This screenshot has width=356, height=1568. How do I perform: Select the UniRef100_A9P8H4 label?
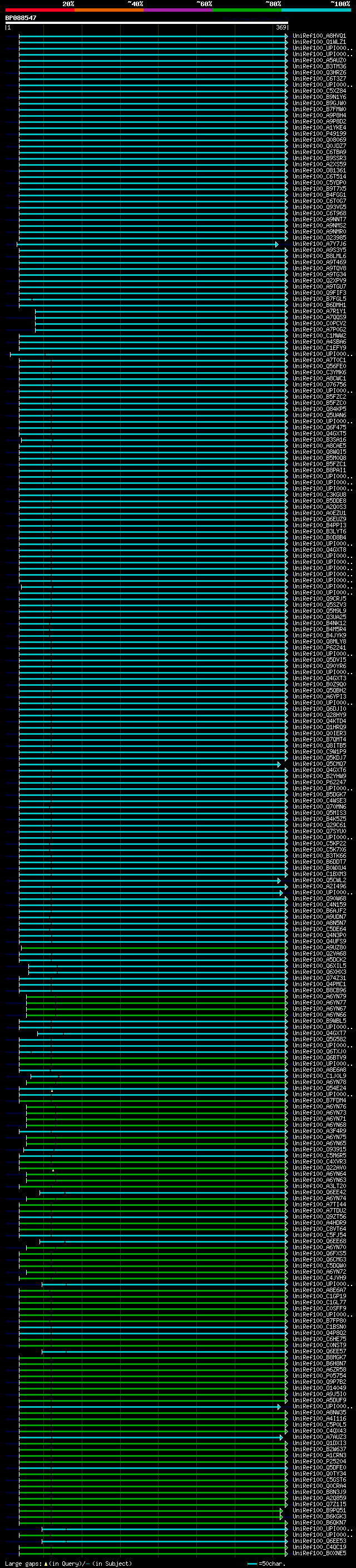pyautogui.click(x=319, y=115)
